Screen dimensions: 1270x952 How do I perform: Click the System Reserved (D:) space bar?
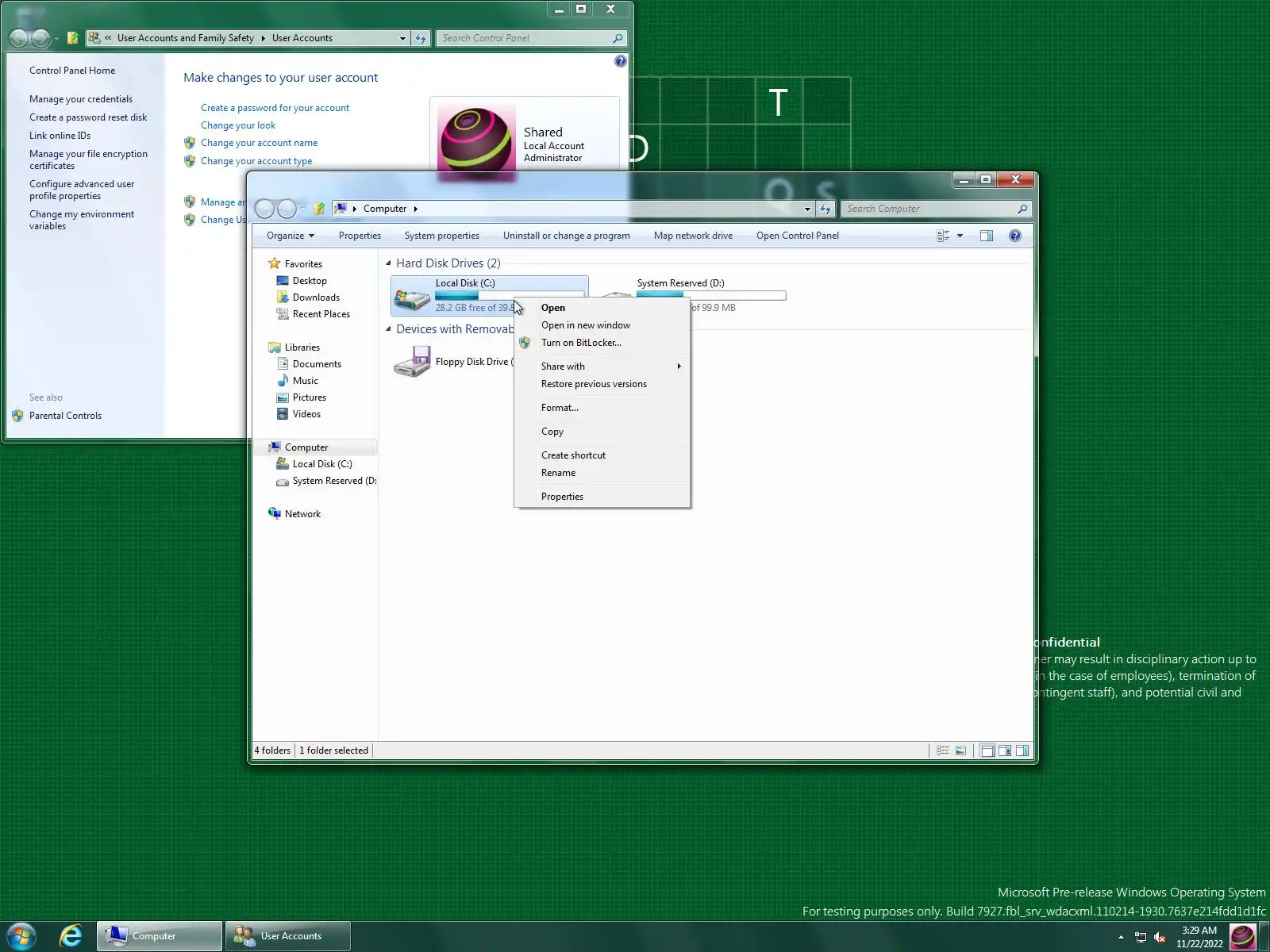coord(711,296)
